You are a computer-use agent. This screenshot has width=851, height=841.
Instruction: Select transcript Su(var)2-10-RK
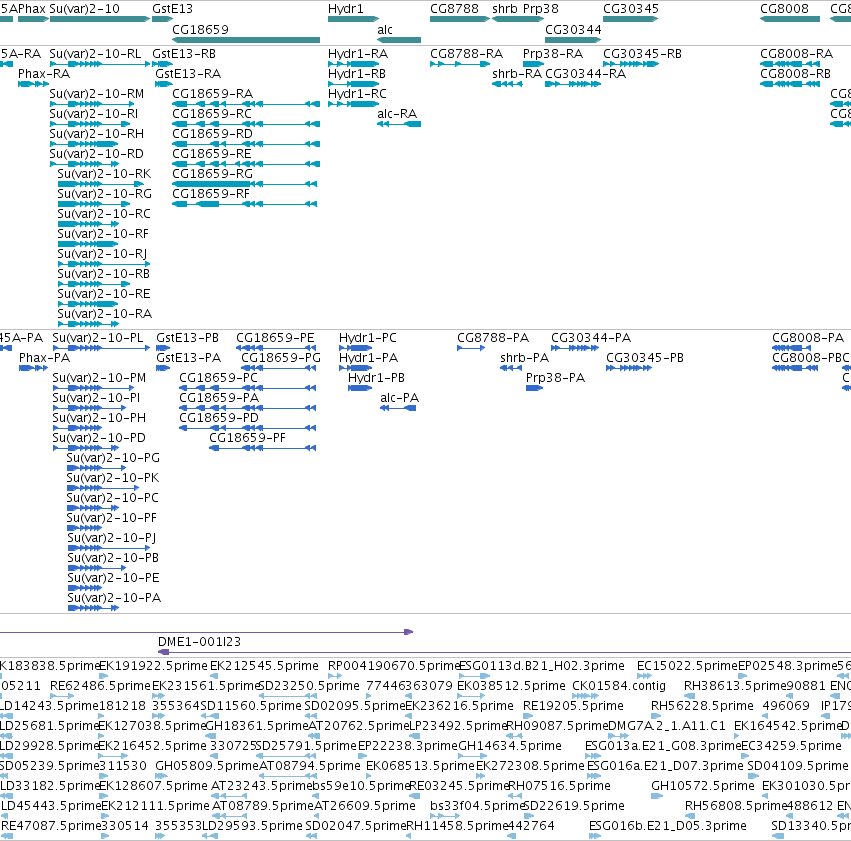[x=101, y=184]
